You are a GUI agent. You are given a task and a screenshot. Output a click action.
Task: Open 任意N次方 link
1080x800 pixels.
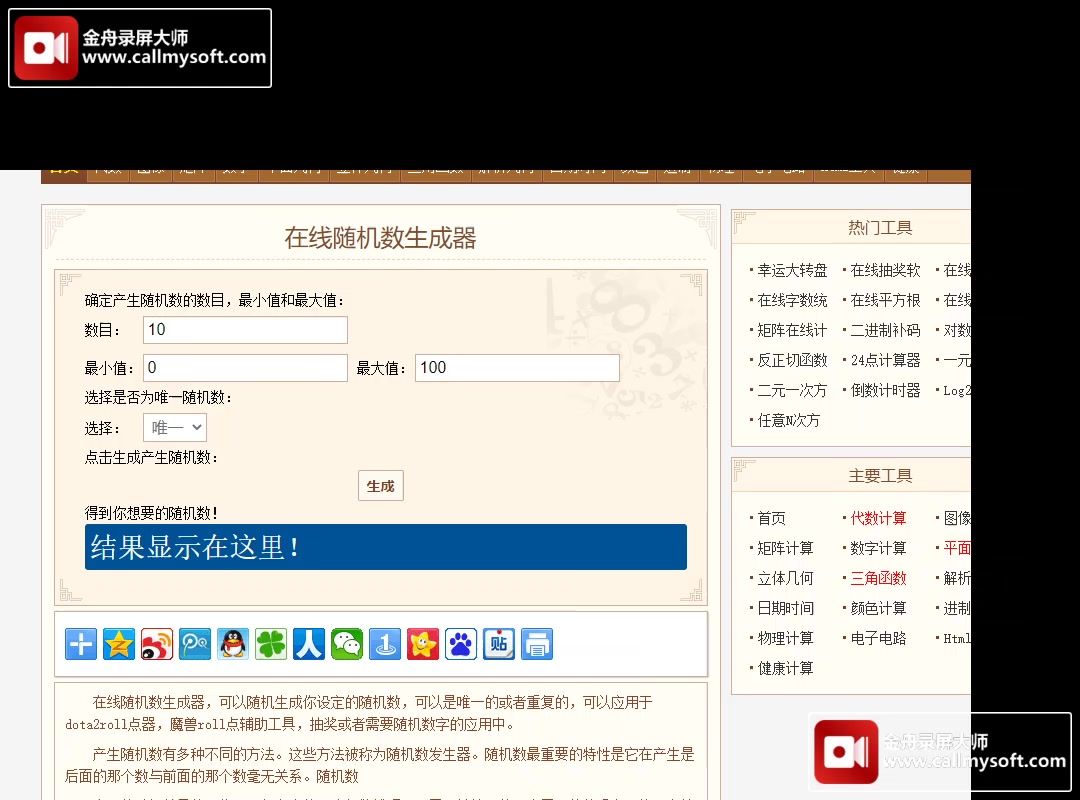coord(789,420)
